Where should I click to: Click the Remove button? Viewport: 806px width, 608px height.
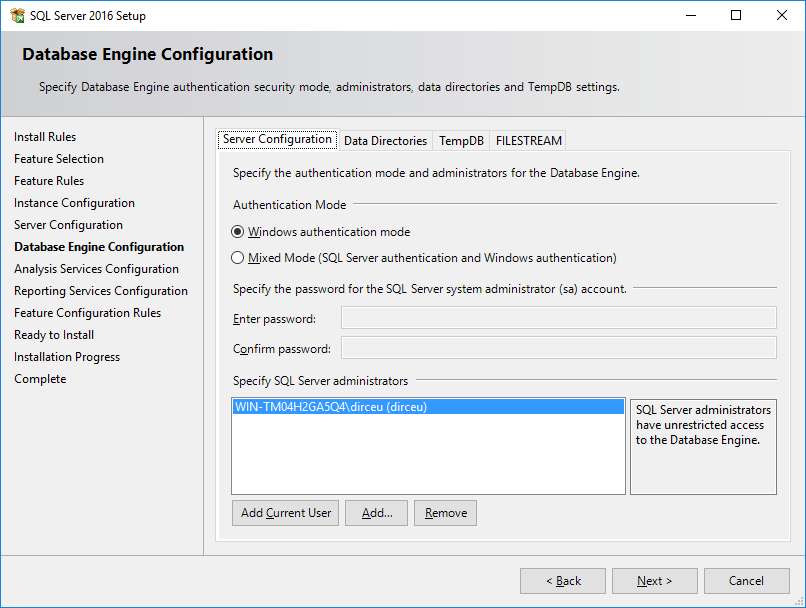point(445,513)
